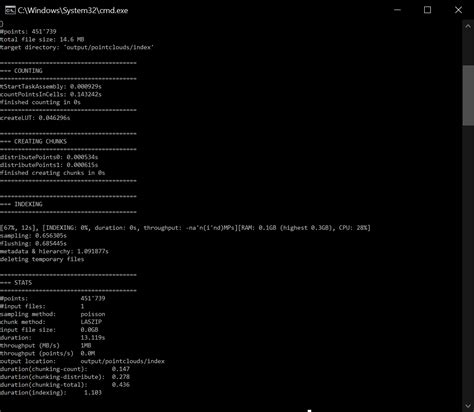Click the 'countPointsInCells: 0.143242s' line

pos(51,94)
